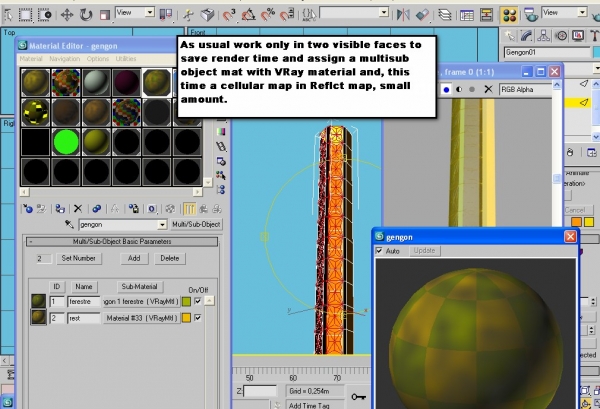Pick material from object eyedropper
This screenshot has width=600, height=409.
(69, 224)
